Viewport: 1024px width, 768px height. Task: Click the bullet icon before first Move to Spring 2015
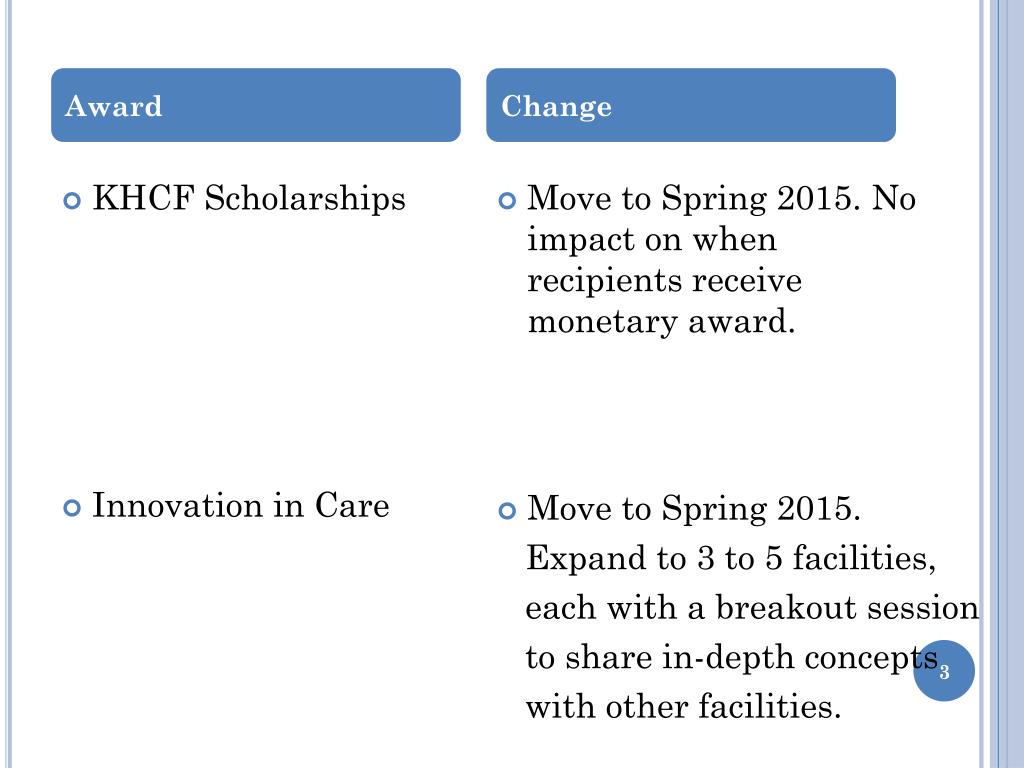(507, 200)
